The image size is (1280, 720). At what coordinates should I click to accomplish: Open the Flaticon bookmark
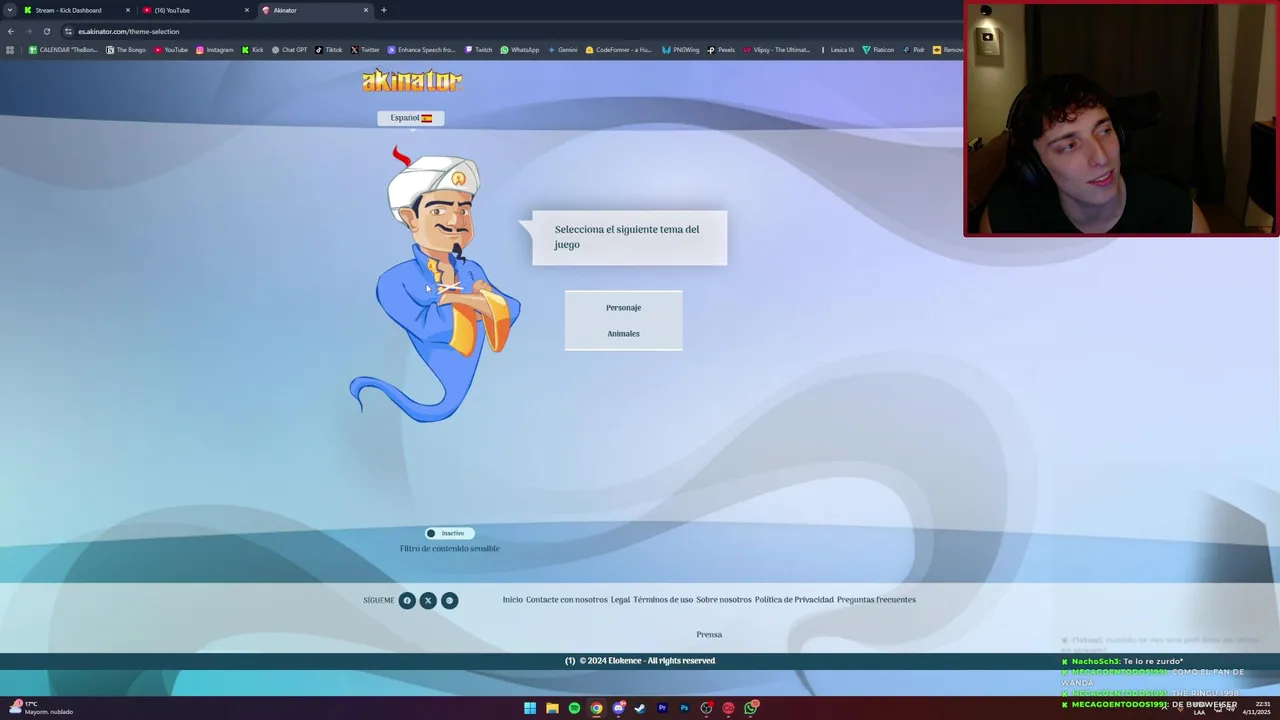[878, 49]
